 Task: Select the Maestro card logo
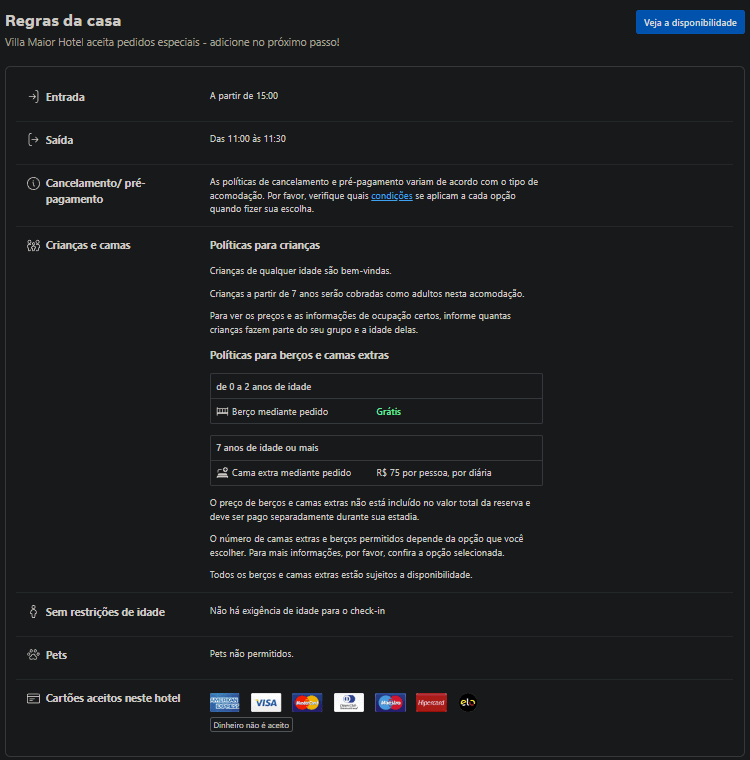pyautogui.click(x=390, y=703)
